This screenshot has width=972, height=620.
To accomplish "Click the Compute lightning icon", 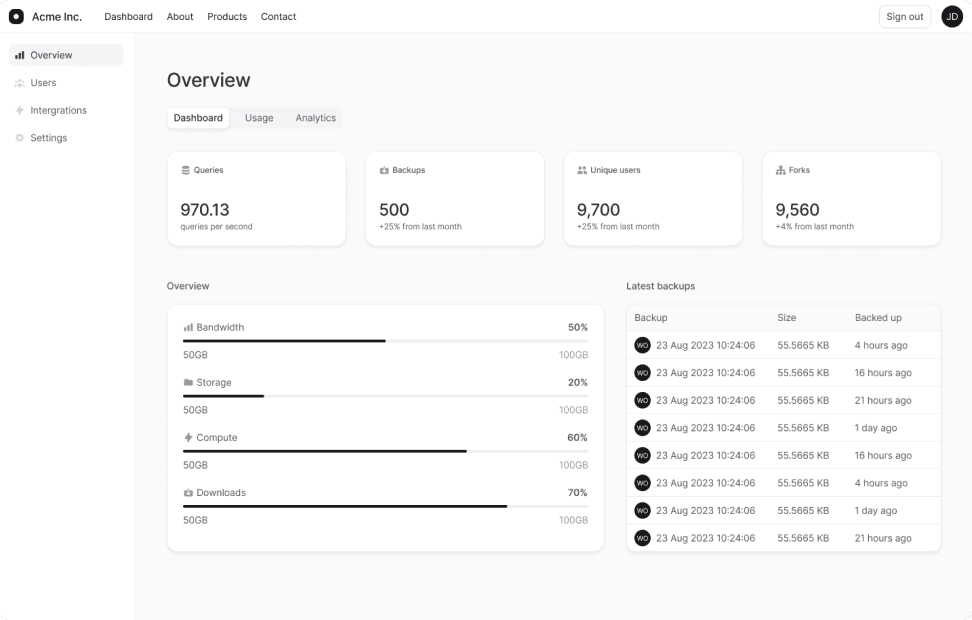I will [188, 438].
